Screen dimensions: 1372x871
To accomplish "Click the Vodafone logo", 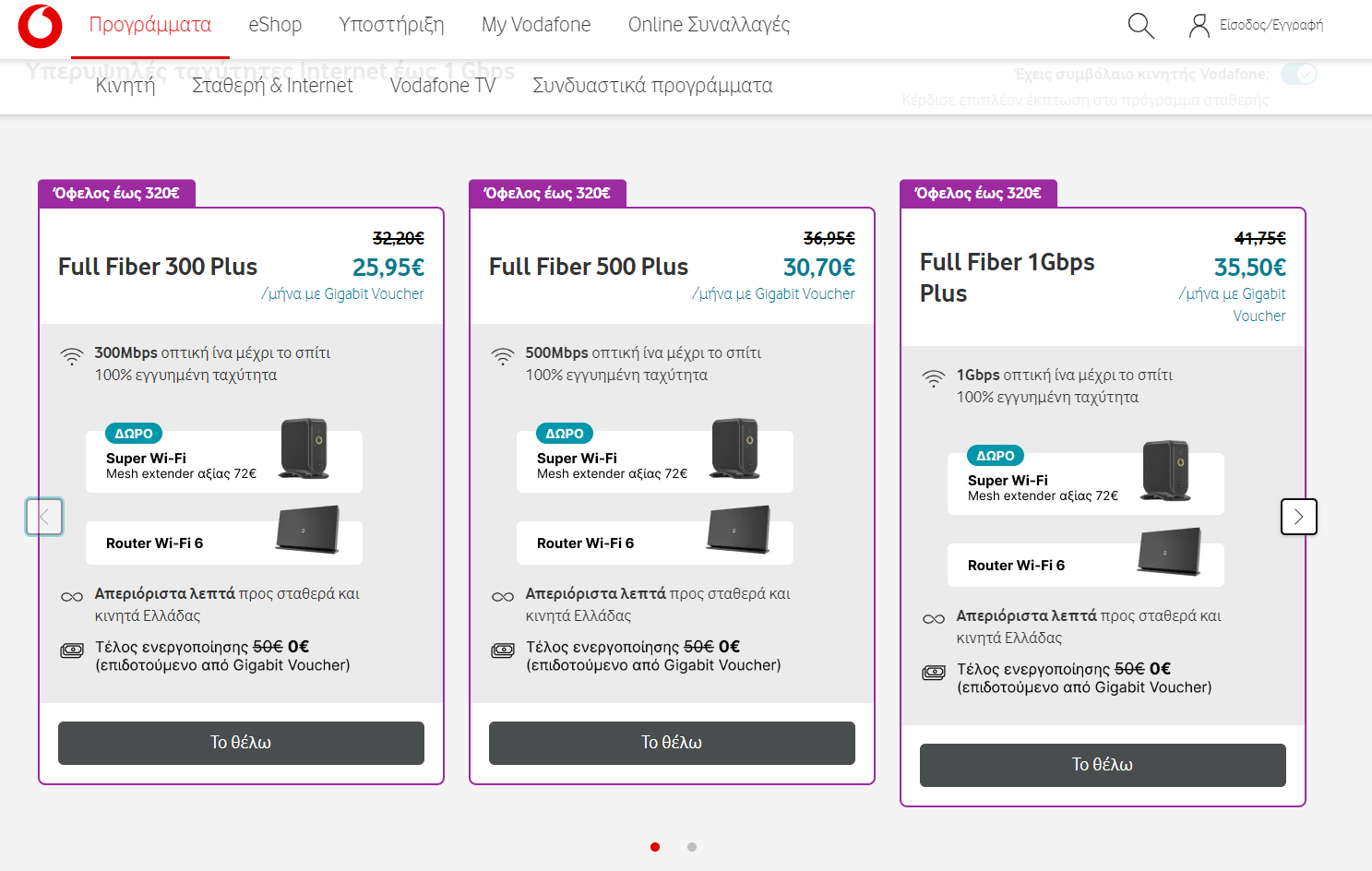I will coord(41,26).
